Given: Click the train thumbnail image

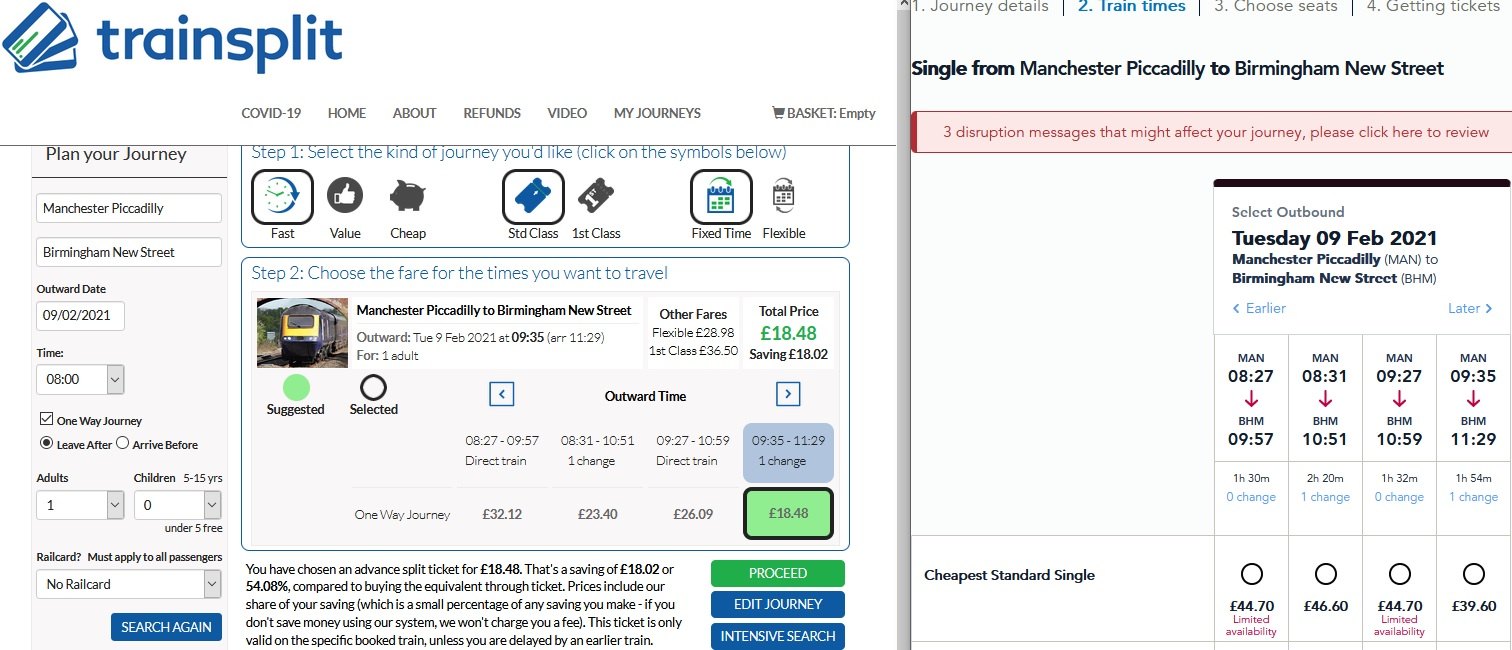Looking at the screenshot, I should (x=302, y=333).
